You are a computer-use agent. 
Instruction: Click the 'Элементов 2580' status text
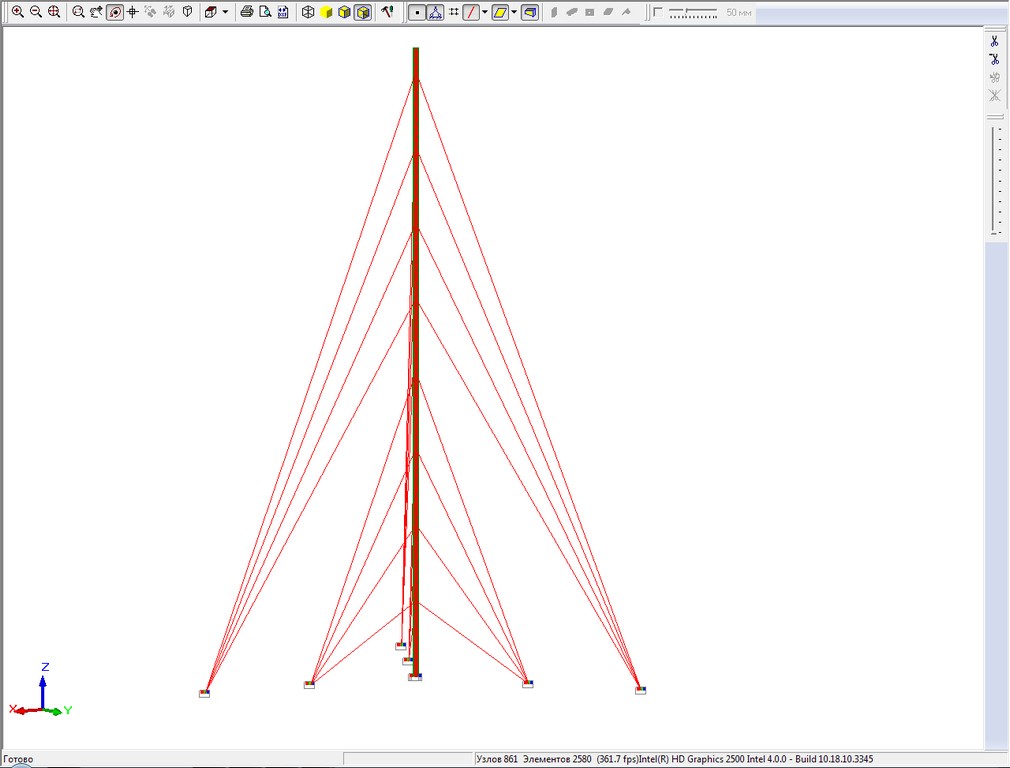(x=557, y=759)
